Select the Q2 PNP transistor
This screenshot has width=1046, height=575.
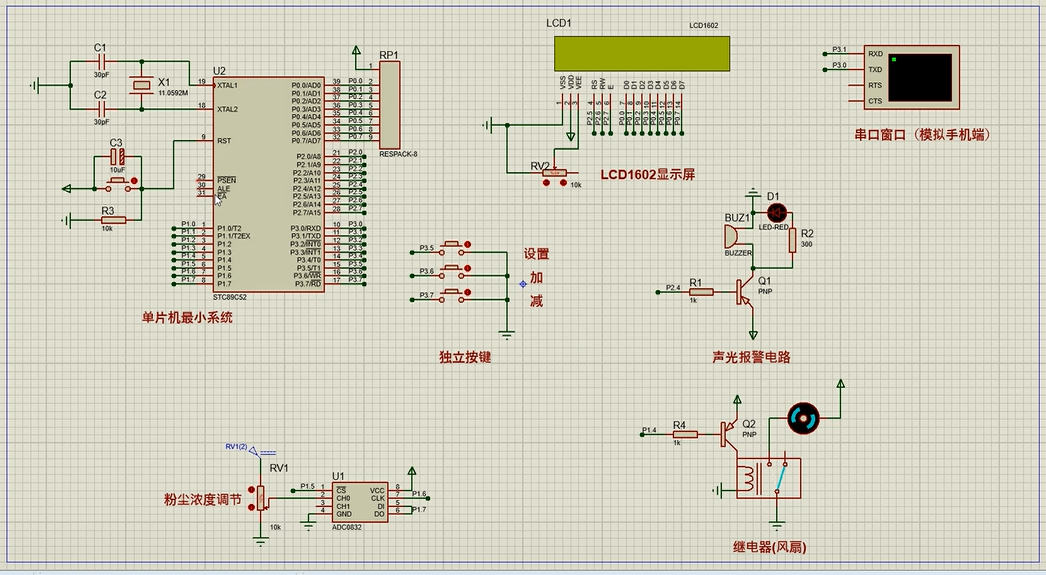(730, 433)
